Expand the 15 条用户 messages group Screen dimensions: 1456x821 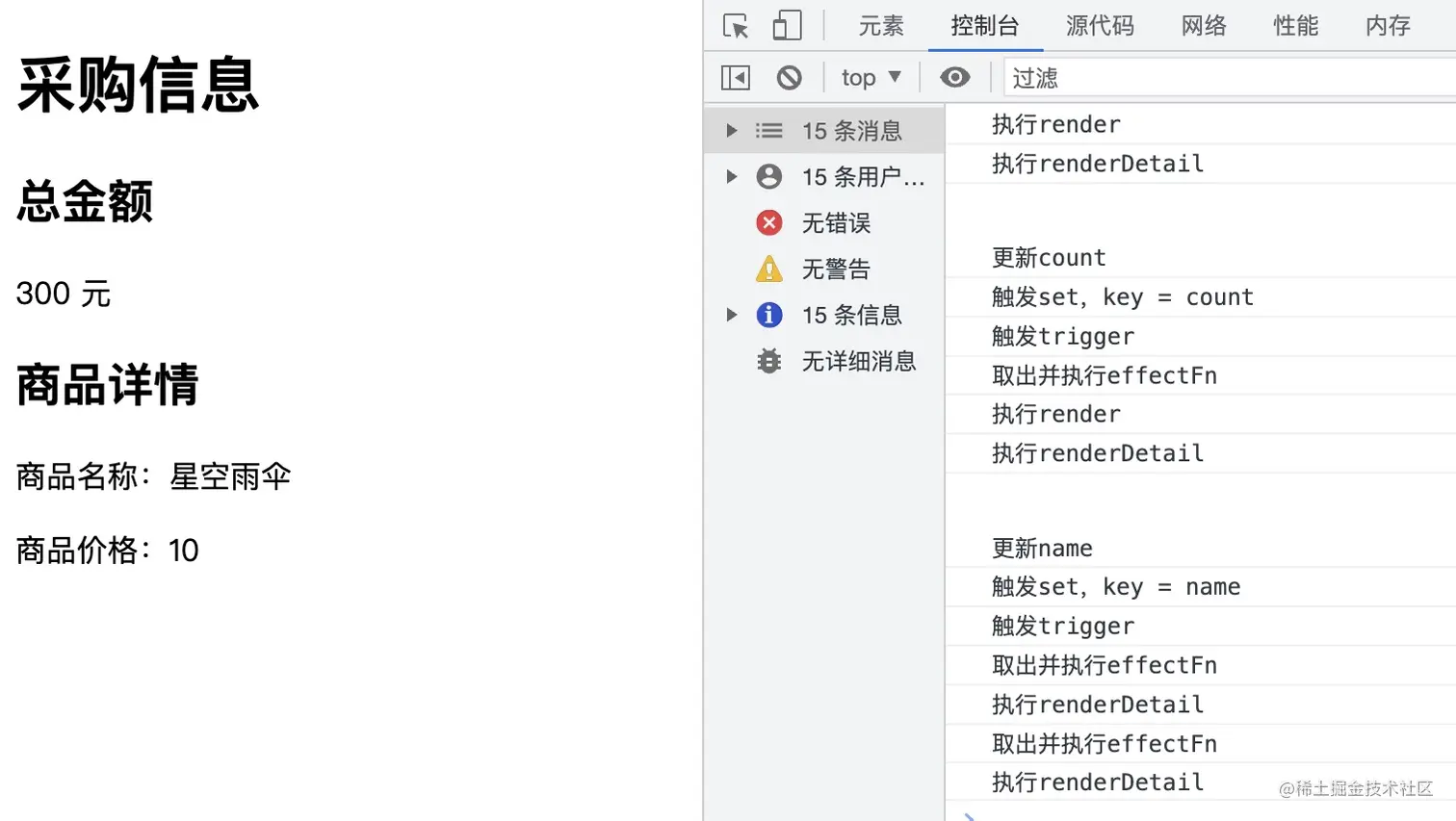pos(732,176)
